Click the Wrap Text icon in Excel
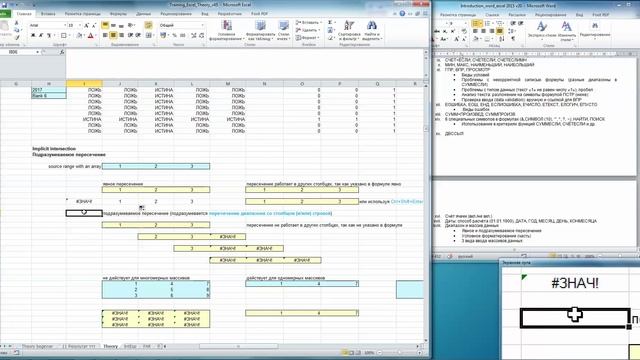The image size is (640, 360). (x=149, y=25)
